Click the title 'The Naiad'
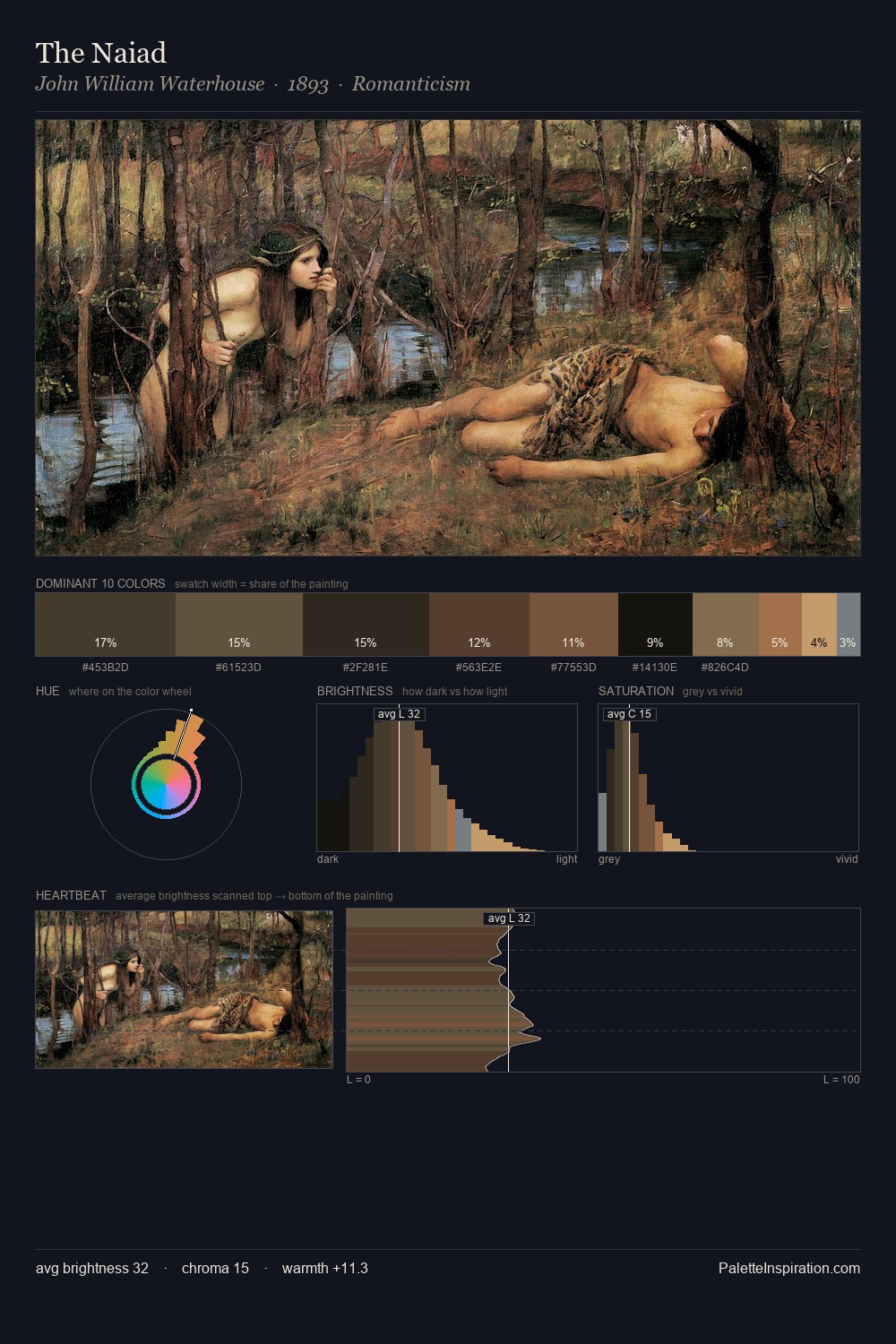896x1344 pixels. click(101, 53)
